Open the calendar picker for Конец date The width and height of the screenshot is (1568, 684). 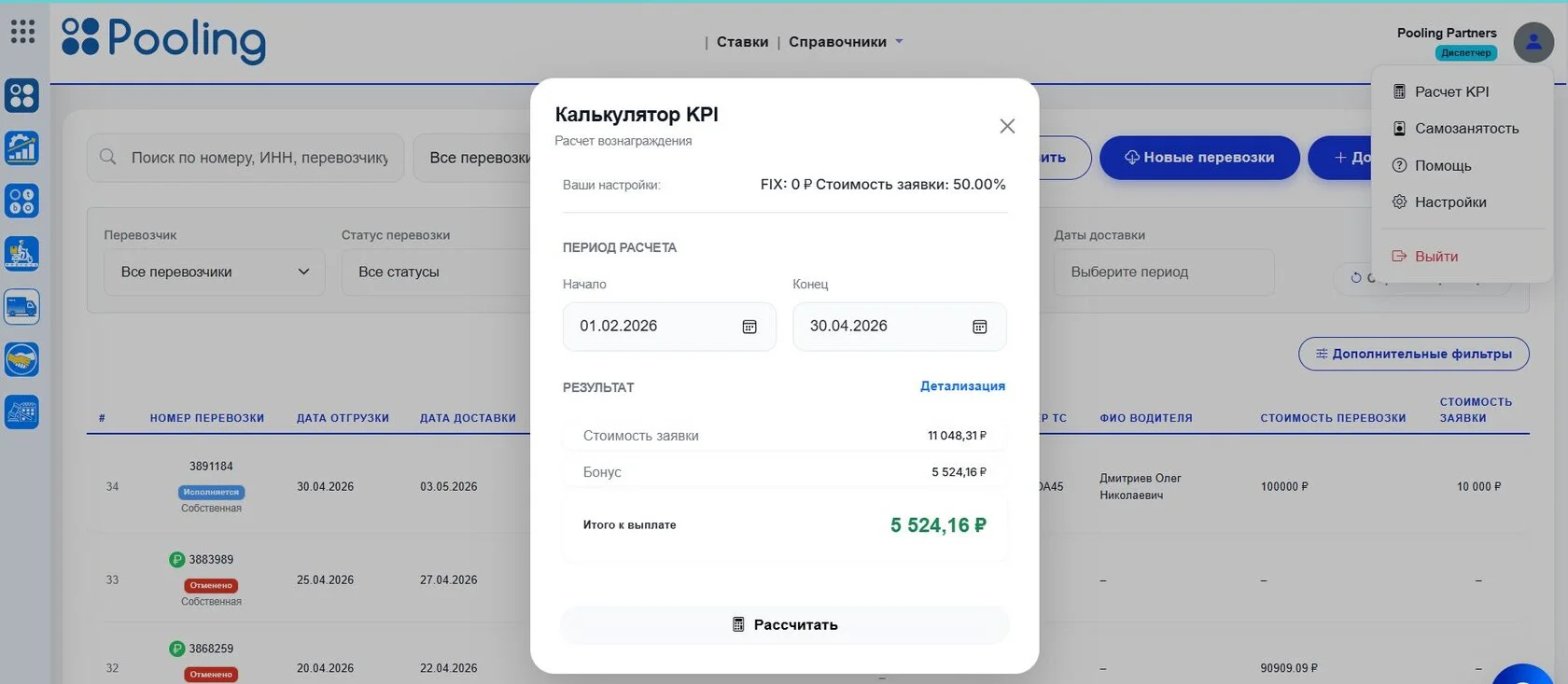(x=980, y=327)
